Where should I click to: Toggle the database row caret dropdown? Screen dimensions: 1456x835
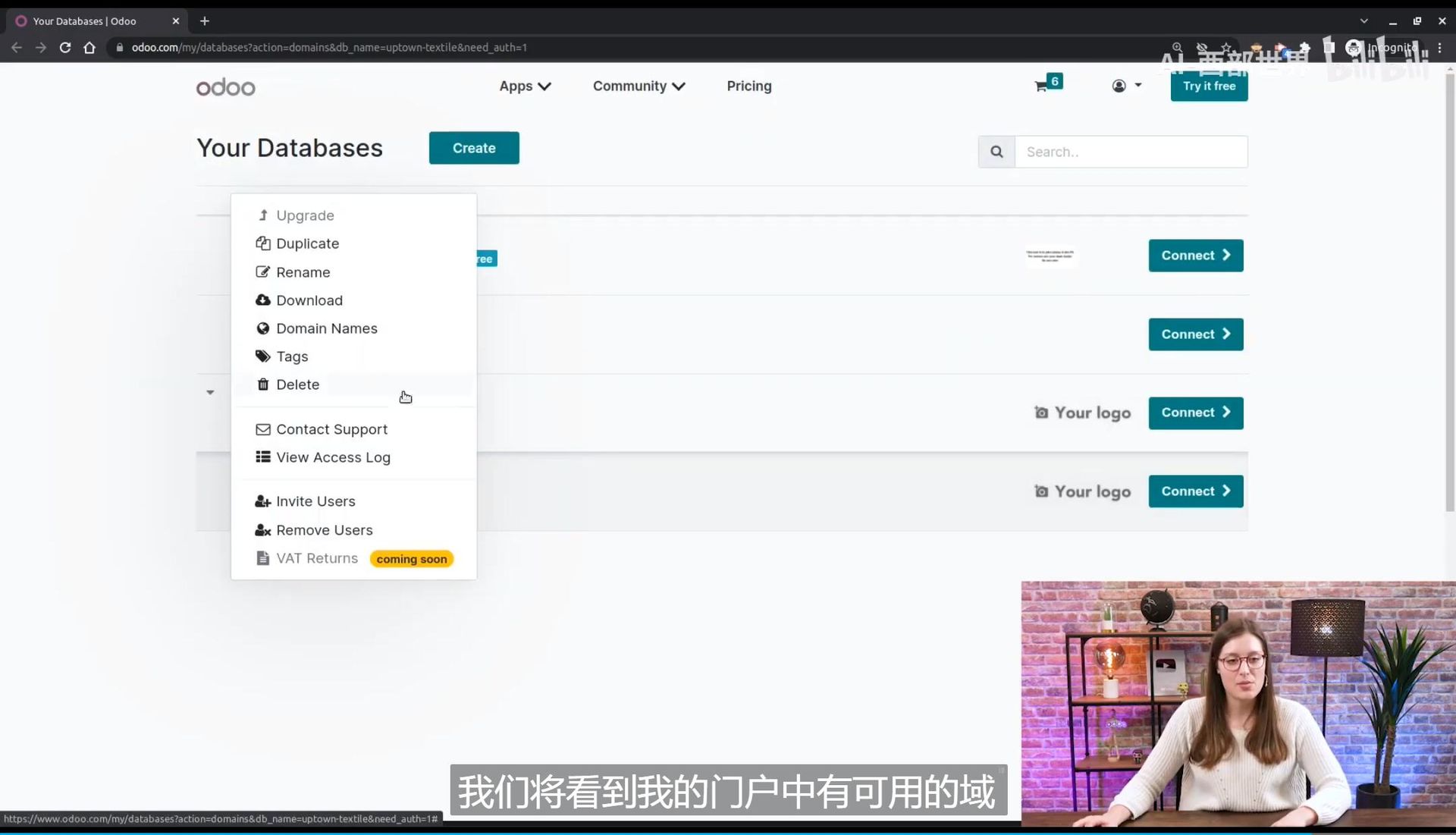(x=210, y=392)
